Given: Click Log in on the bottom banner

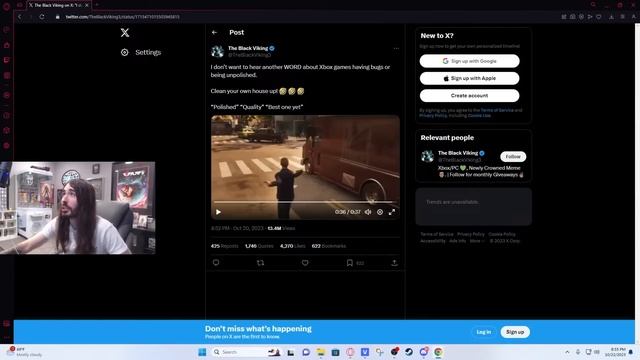Looking at the screenshot, I should coord(484,332).
